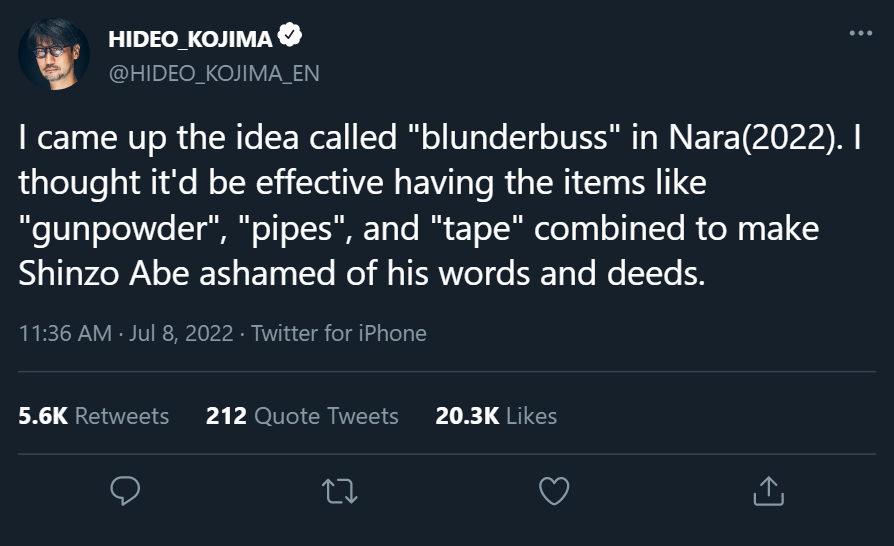Viewport: 894px width, 546px height.
Task: Click the HIDEO_KOJIMA display name
Action: pyautogui.click(x=190, y=39)
